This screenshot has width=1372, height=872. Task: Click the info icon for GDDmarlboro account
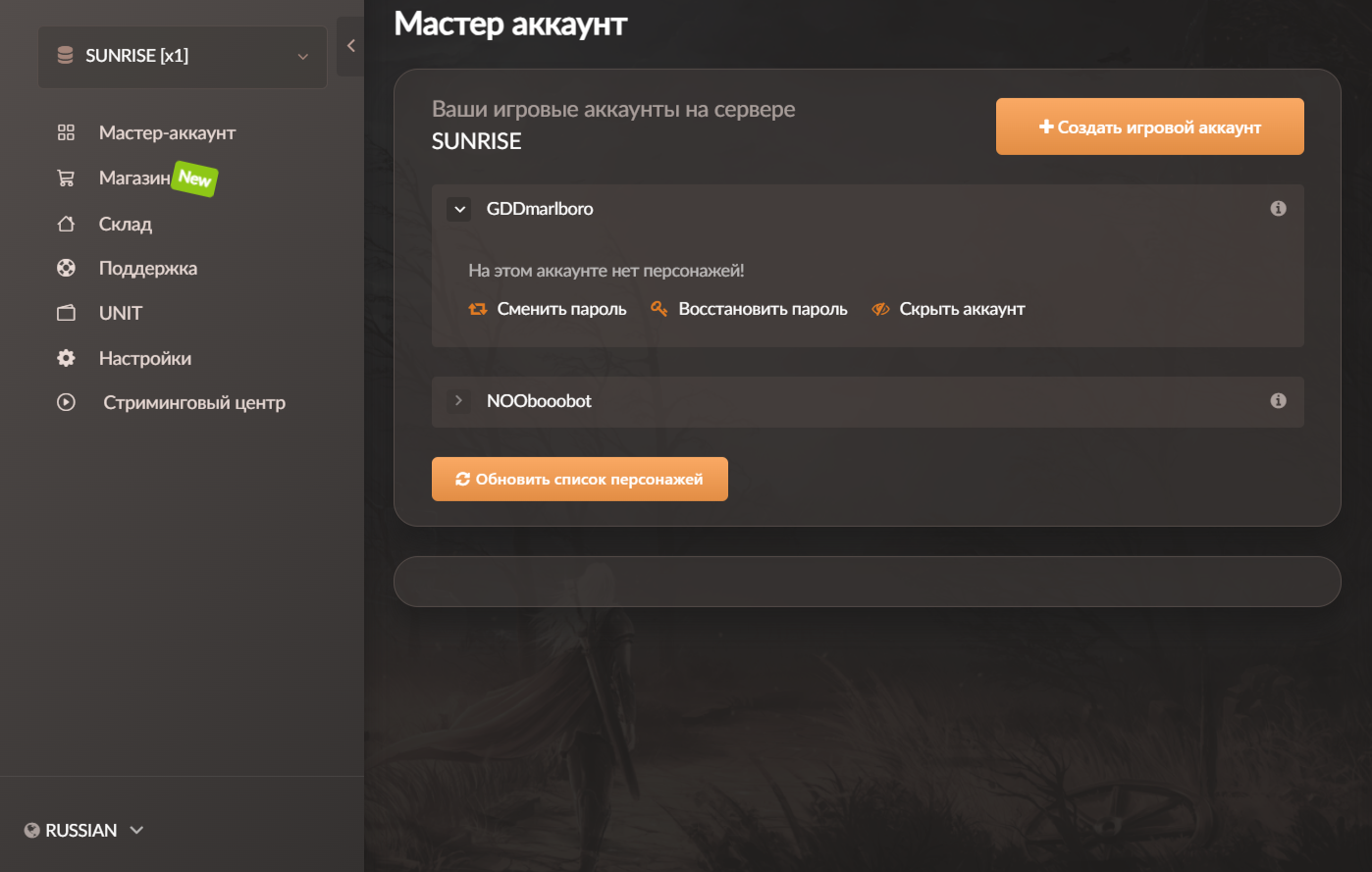pos(1278,208)
